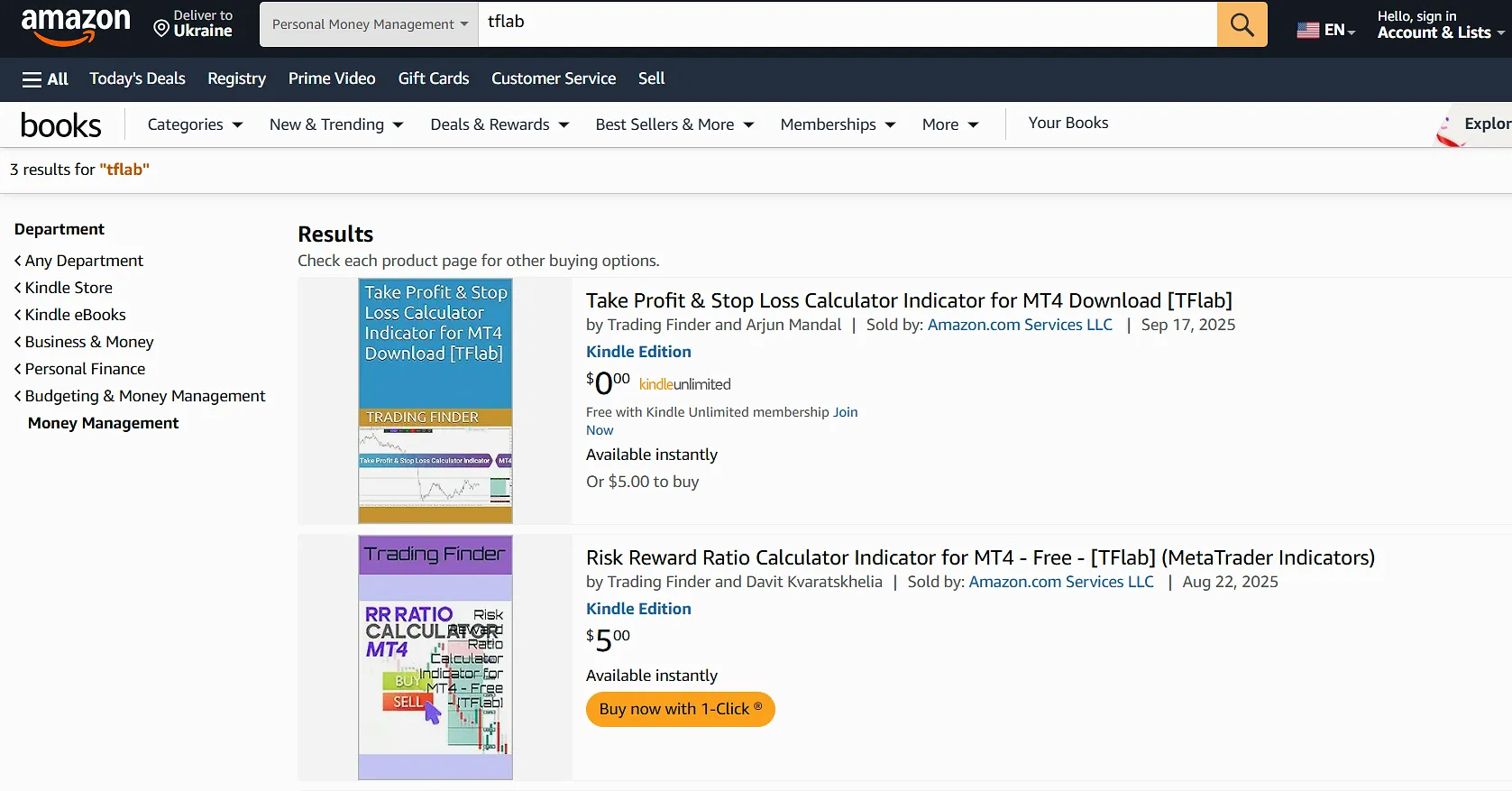Viewport: 1512px width, 791px height.
Task: Expand the Categories dropdown
Action: point(195,124)
